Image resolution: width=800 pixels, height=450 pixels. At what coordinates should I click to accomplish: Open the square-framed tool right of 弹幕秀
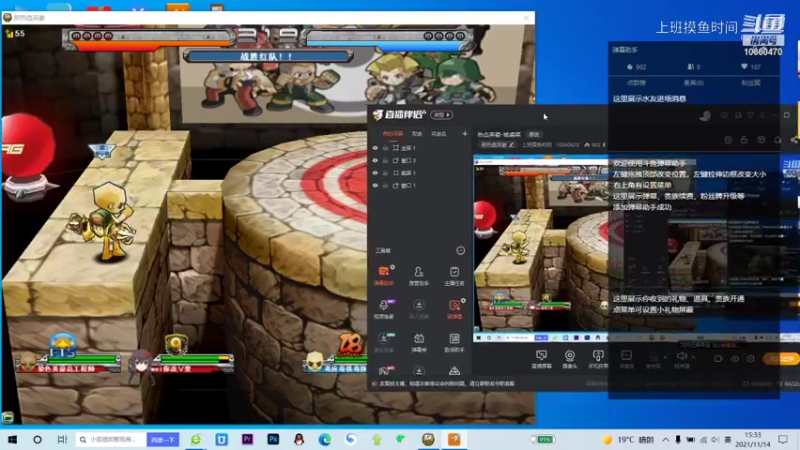(454, 342)
